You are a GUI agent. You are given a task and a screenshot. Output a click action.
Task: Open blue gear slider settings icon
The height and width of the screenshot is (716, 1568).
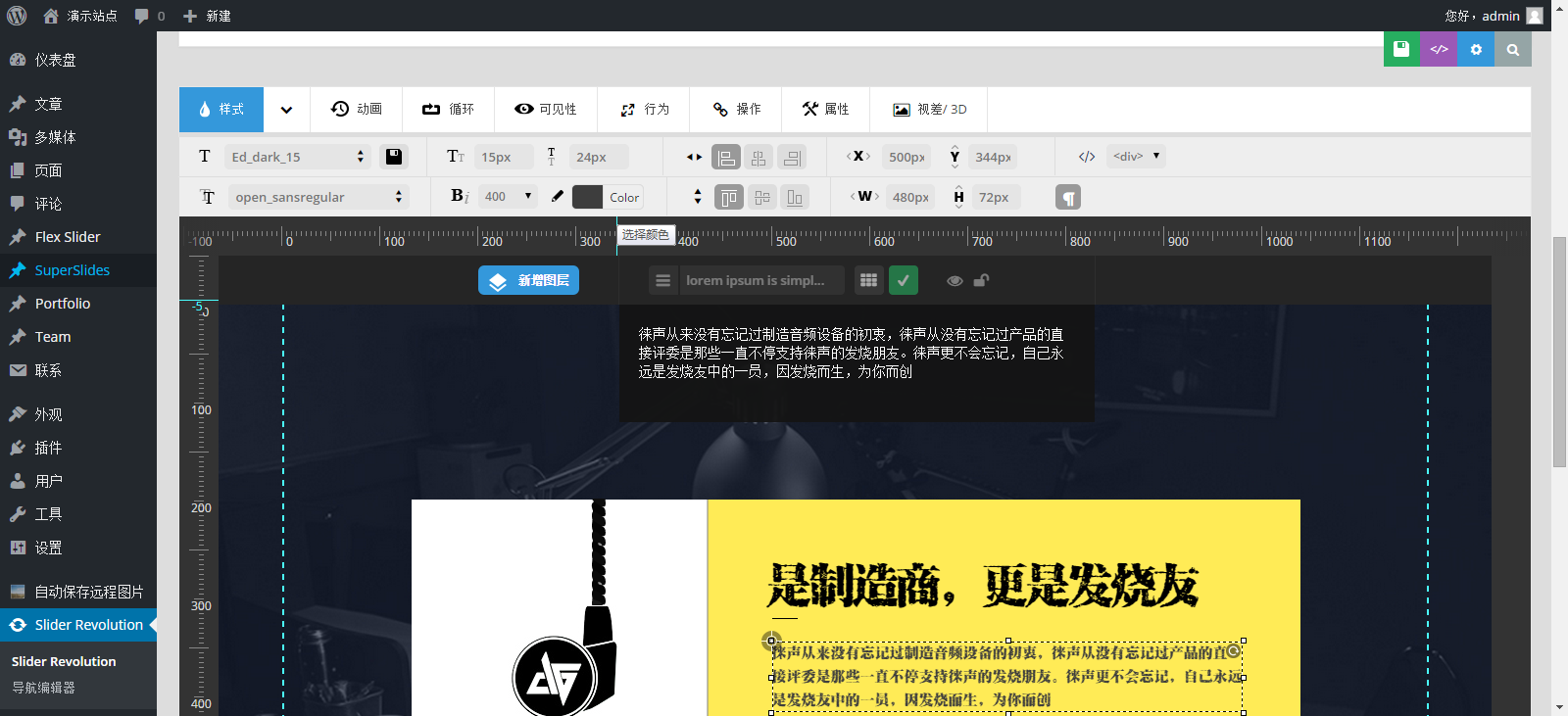pos(1476,49)
